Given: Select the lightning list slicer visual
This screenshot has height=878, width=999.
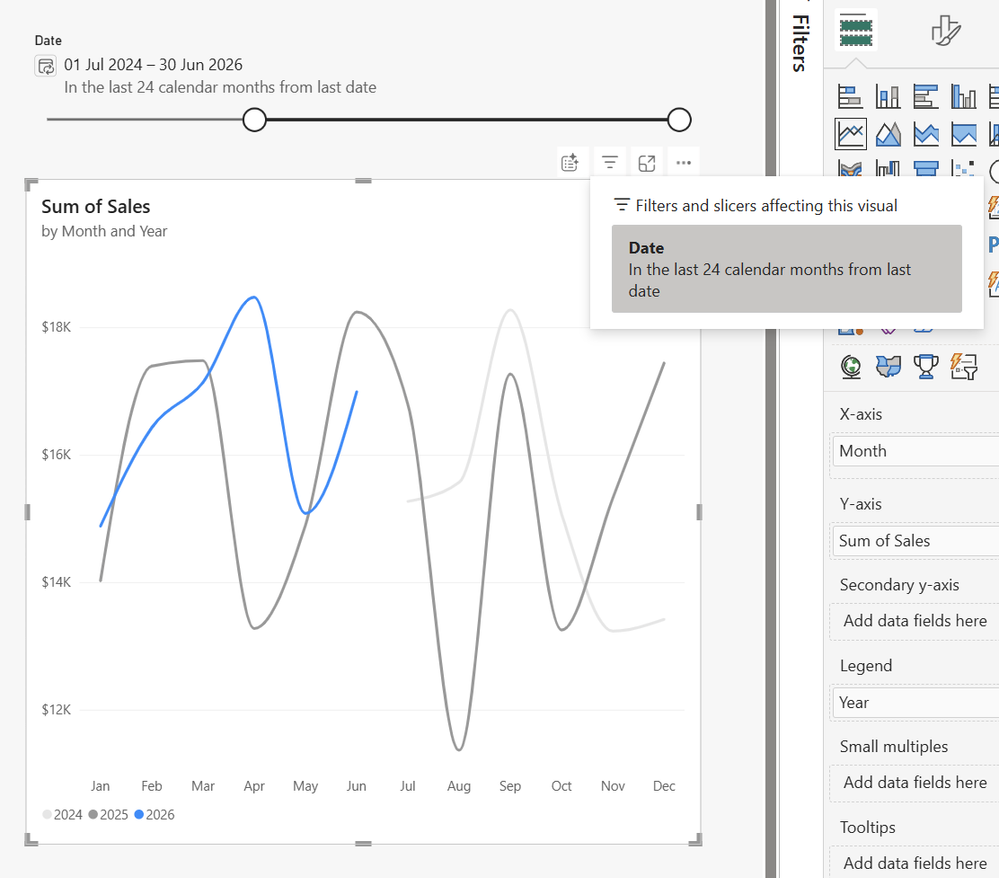Looking at the screenshot, I should [x=963, y=367].
